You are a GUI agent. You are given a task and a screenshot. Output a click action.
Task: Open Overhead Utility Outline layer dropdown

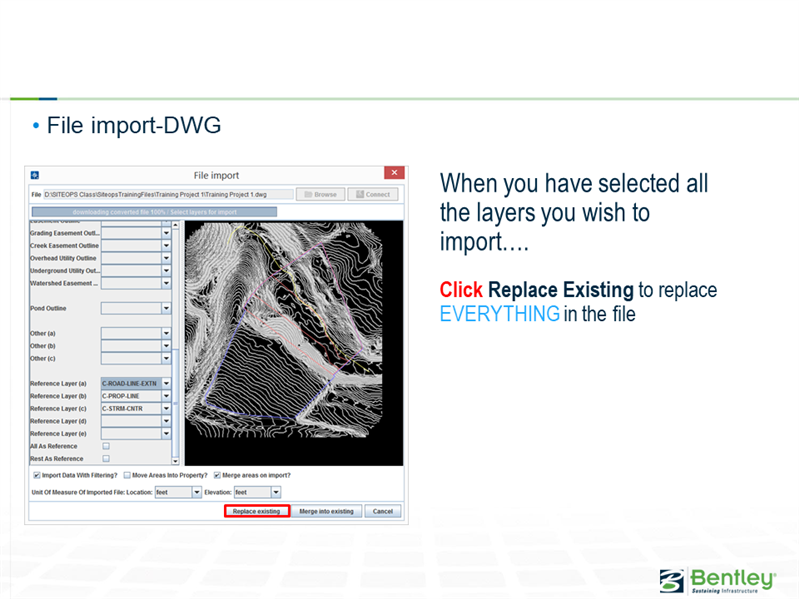pyautogui.click(x=166, y=258)
